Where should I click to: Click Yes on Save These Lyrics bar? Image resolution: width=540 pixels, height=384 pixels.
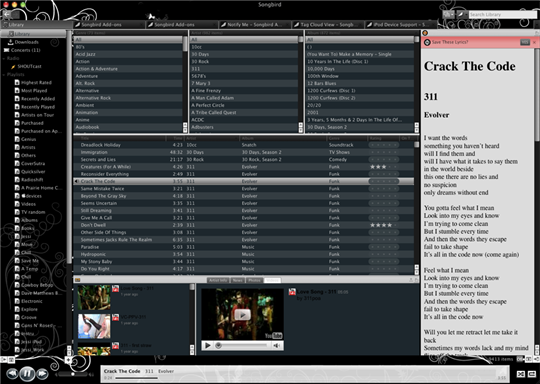click(x=525, y=42)
